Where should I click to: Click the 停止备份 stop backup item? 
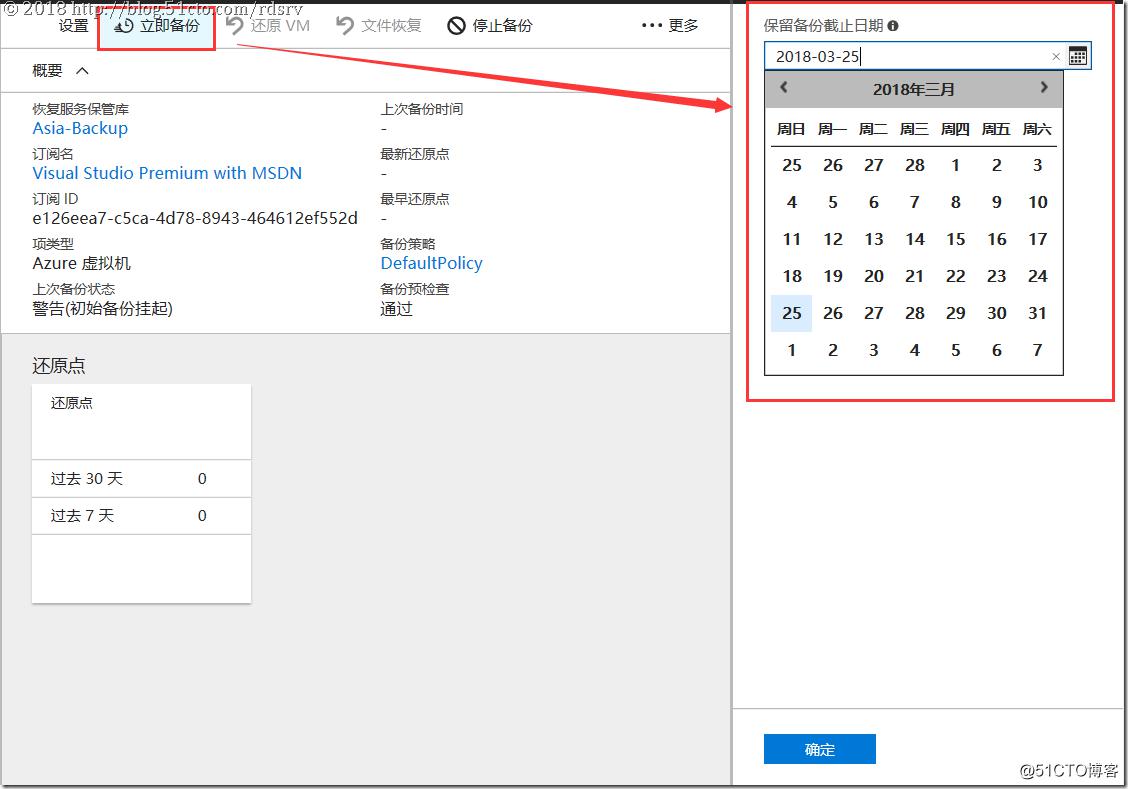point(490,26)
